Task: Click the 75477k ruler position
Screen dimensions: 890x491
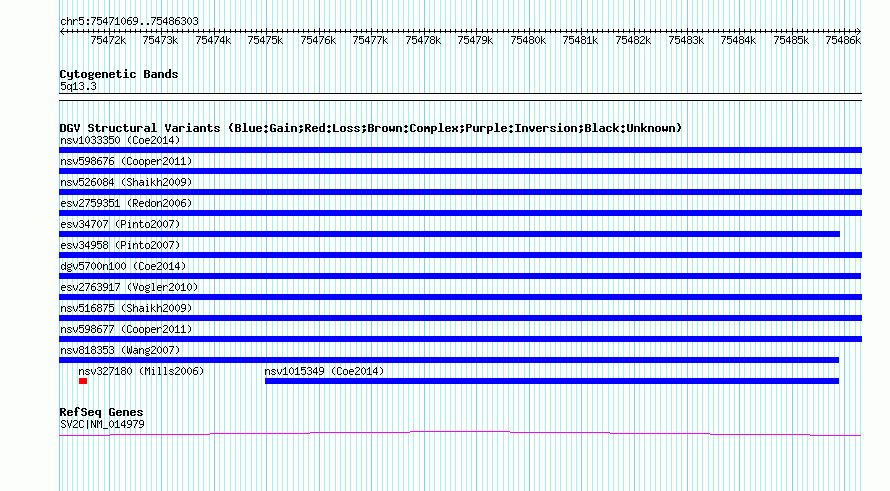Action: point(370,40)
